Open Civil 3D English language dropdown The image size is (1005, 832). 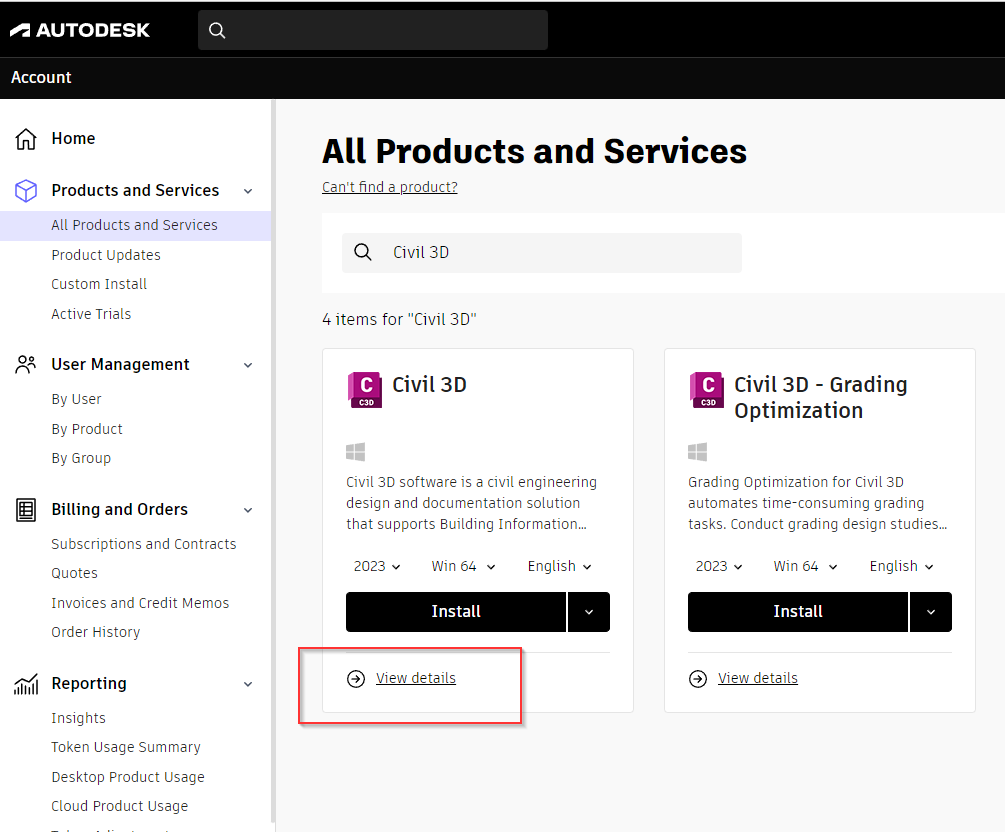pos(559,566)
